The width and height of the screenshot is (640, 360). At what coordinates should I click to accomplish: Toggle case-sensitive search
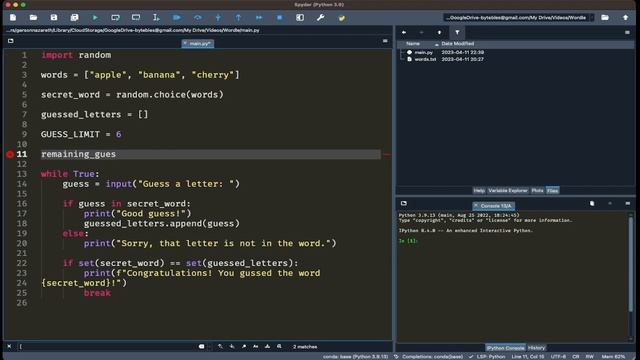pos(256,347)
